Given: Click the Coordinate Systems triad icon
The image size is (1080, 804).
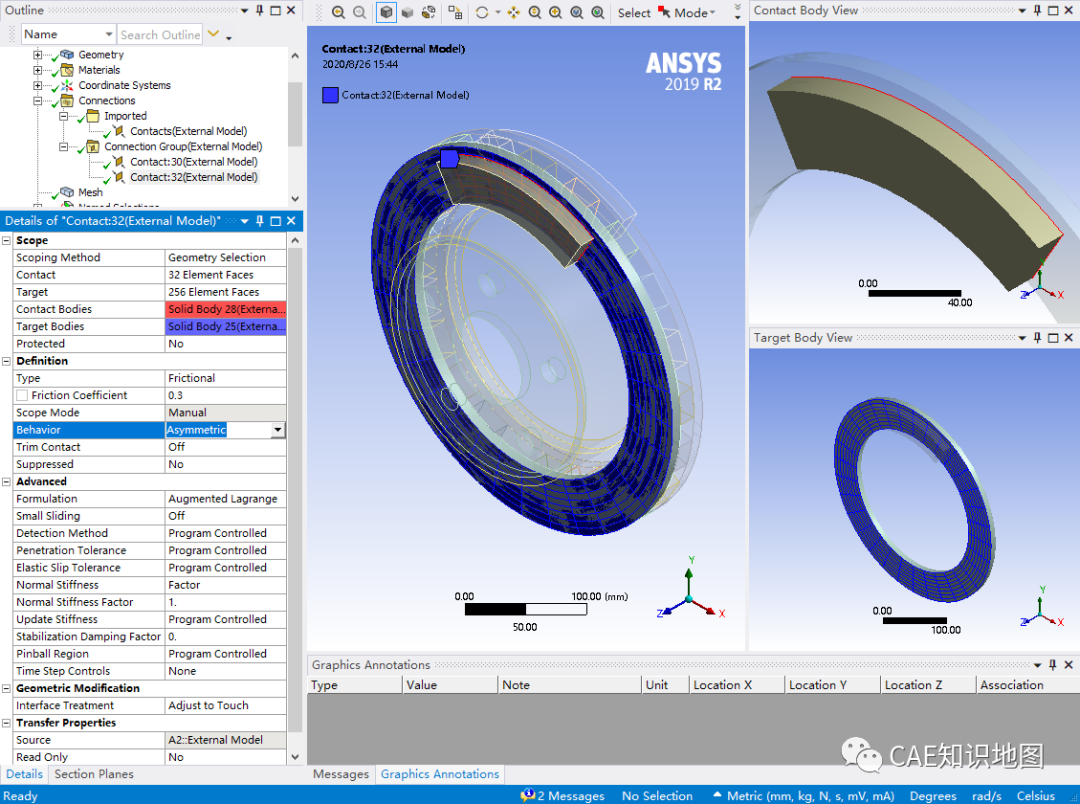Looking at the screenshot, I should (67, 85).
